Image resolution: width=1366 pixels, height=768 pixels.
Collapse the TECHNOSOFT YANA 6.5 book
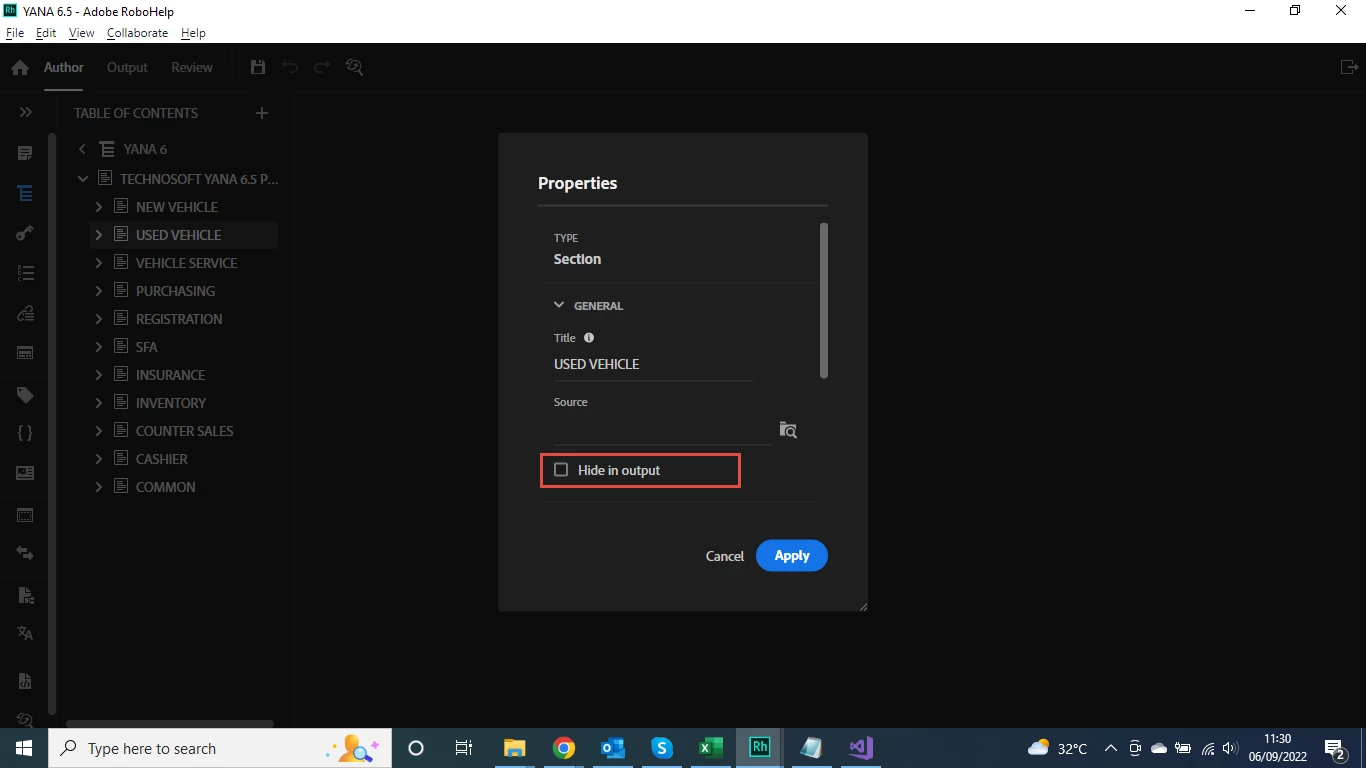tap(83, 179)
